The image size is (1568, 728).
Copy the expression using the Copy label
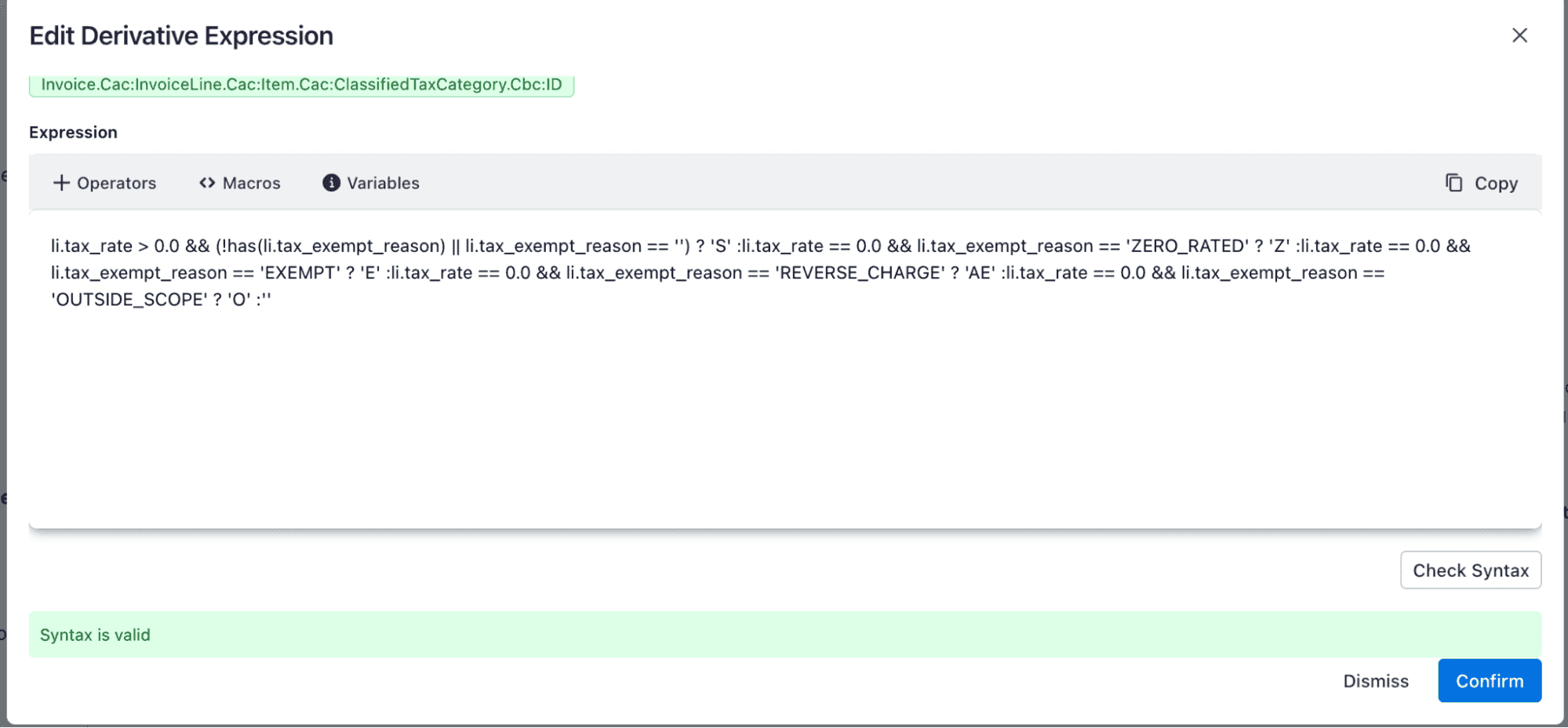click(1496, 184)
